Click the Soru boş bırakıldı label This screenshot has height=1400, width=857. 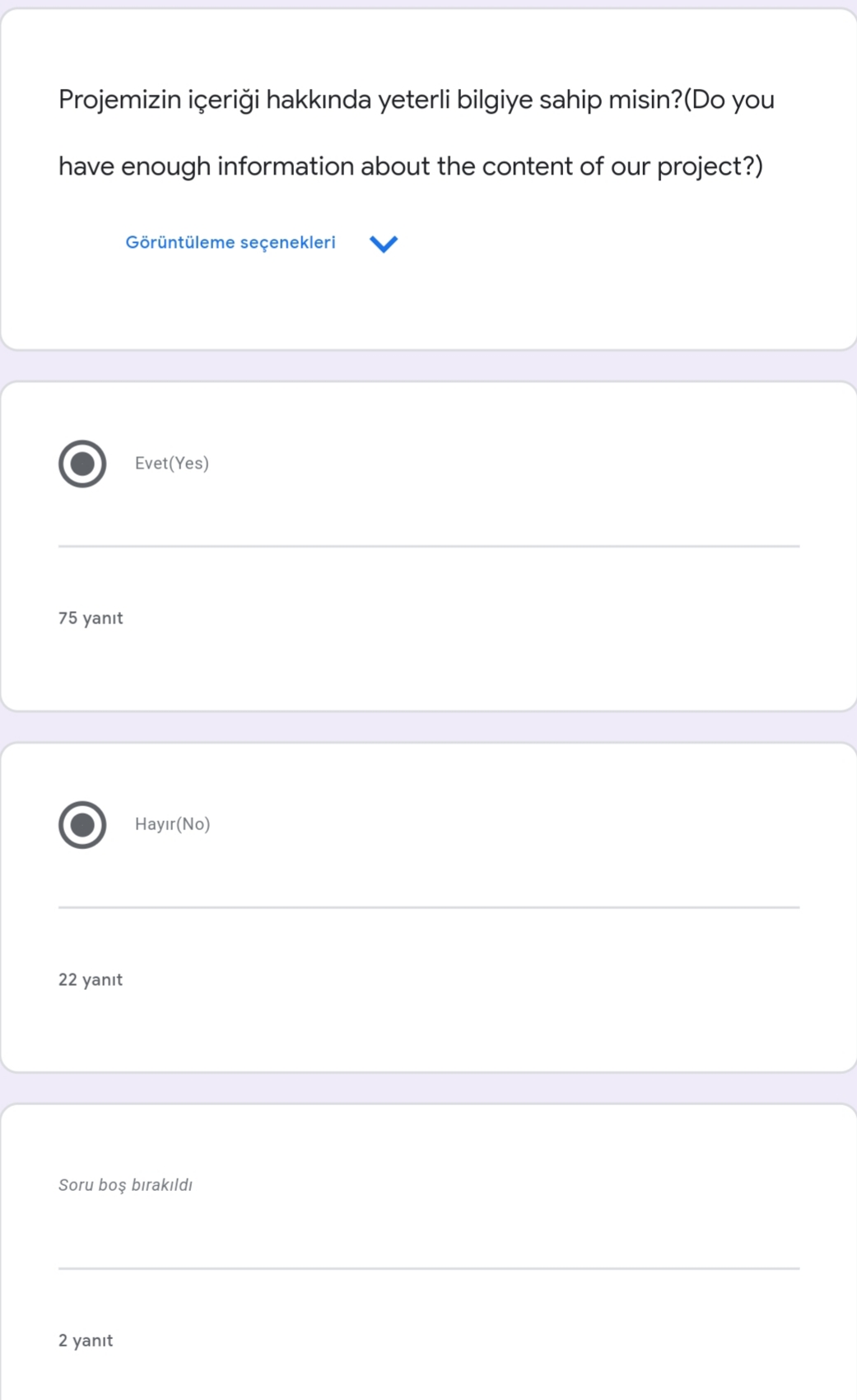point(125,1185)
